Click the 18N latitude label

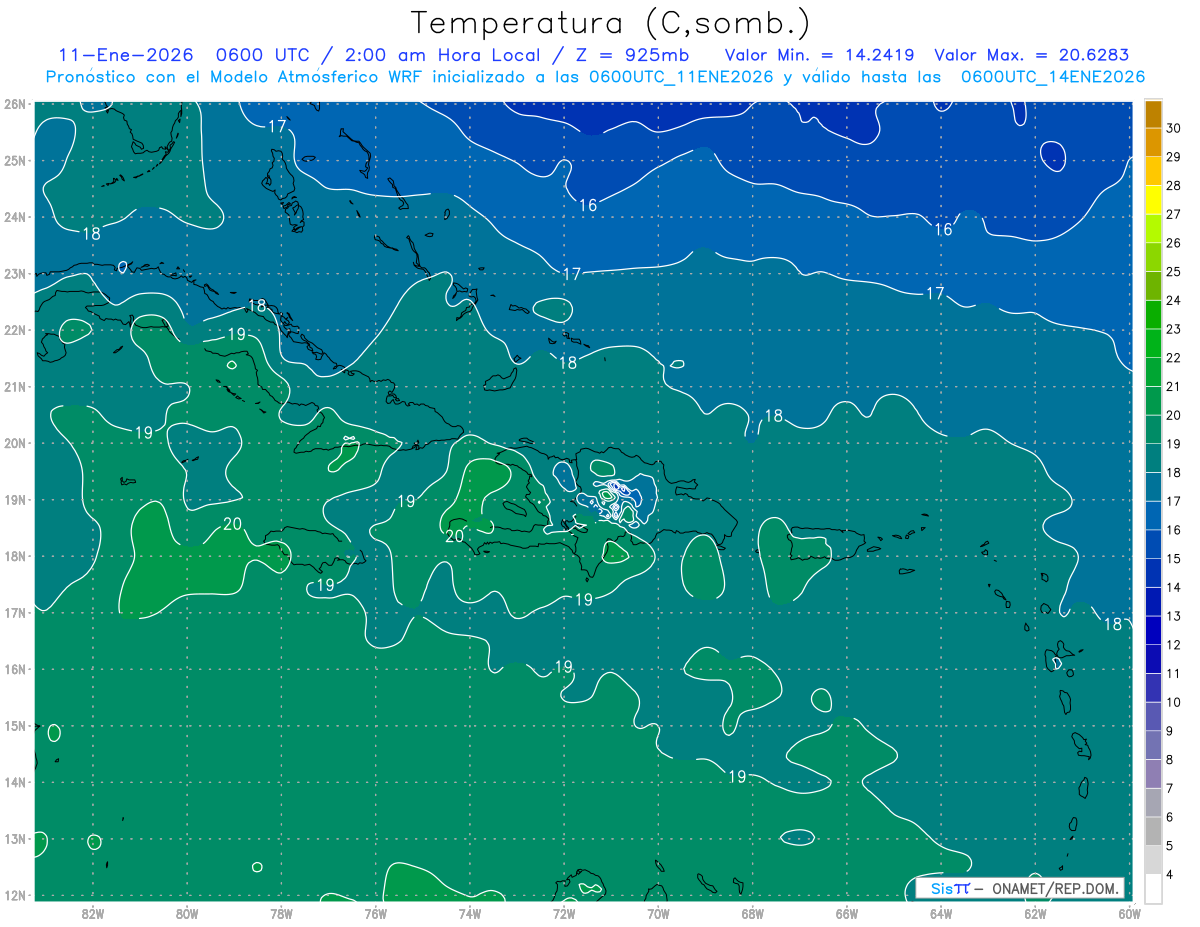click(15, 556)
